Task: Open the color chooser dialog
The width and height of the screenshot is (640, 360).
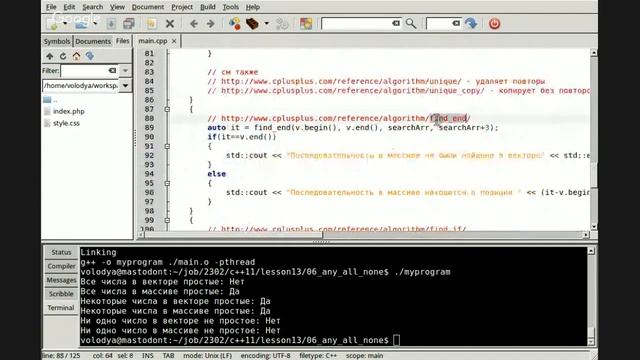Action: pyautogui.click(x=306, y=24)
